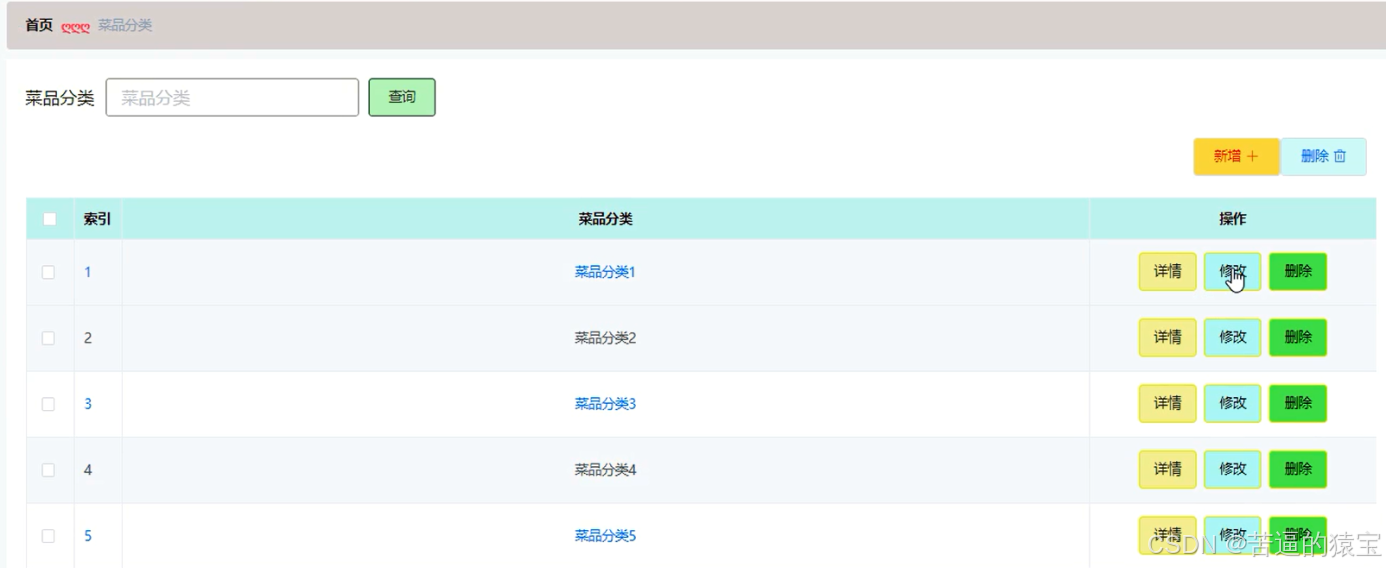Focus the 菜品分类 search input field
This screenshot has width=1386, height=568.
(x=232, y=98)
